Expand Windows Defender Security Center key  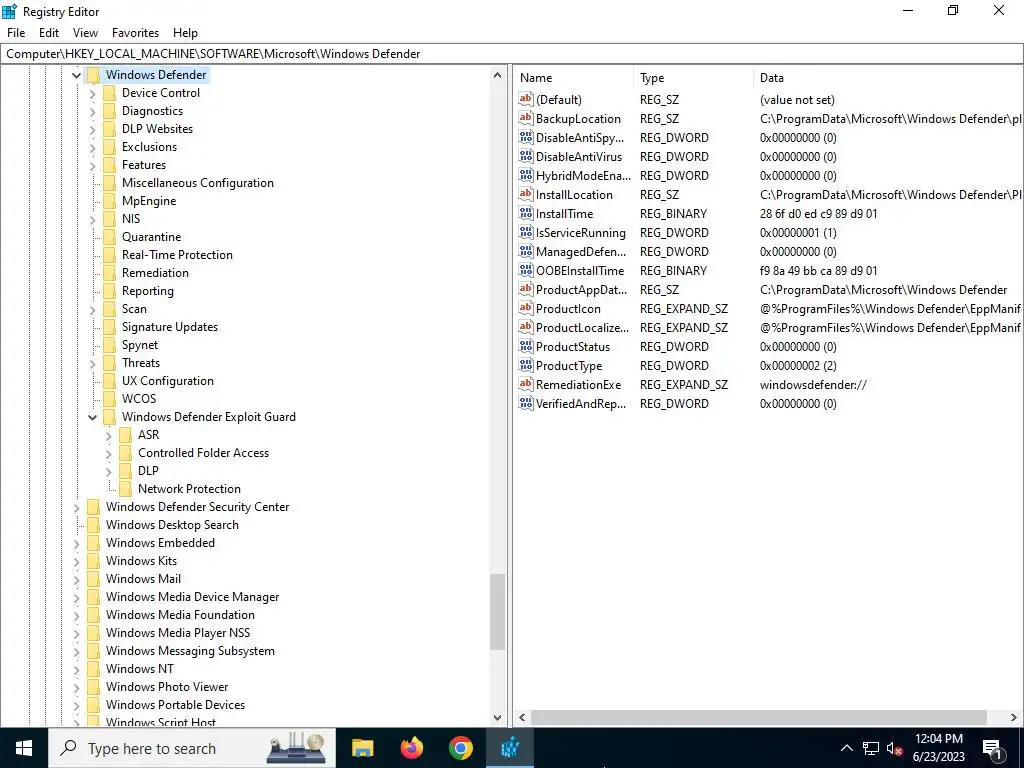pos(76,507)
